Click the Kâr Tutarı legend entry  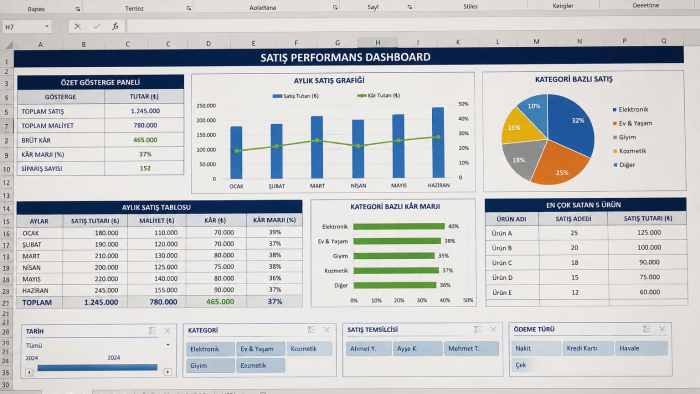coord(379,95)
